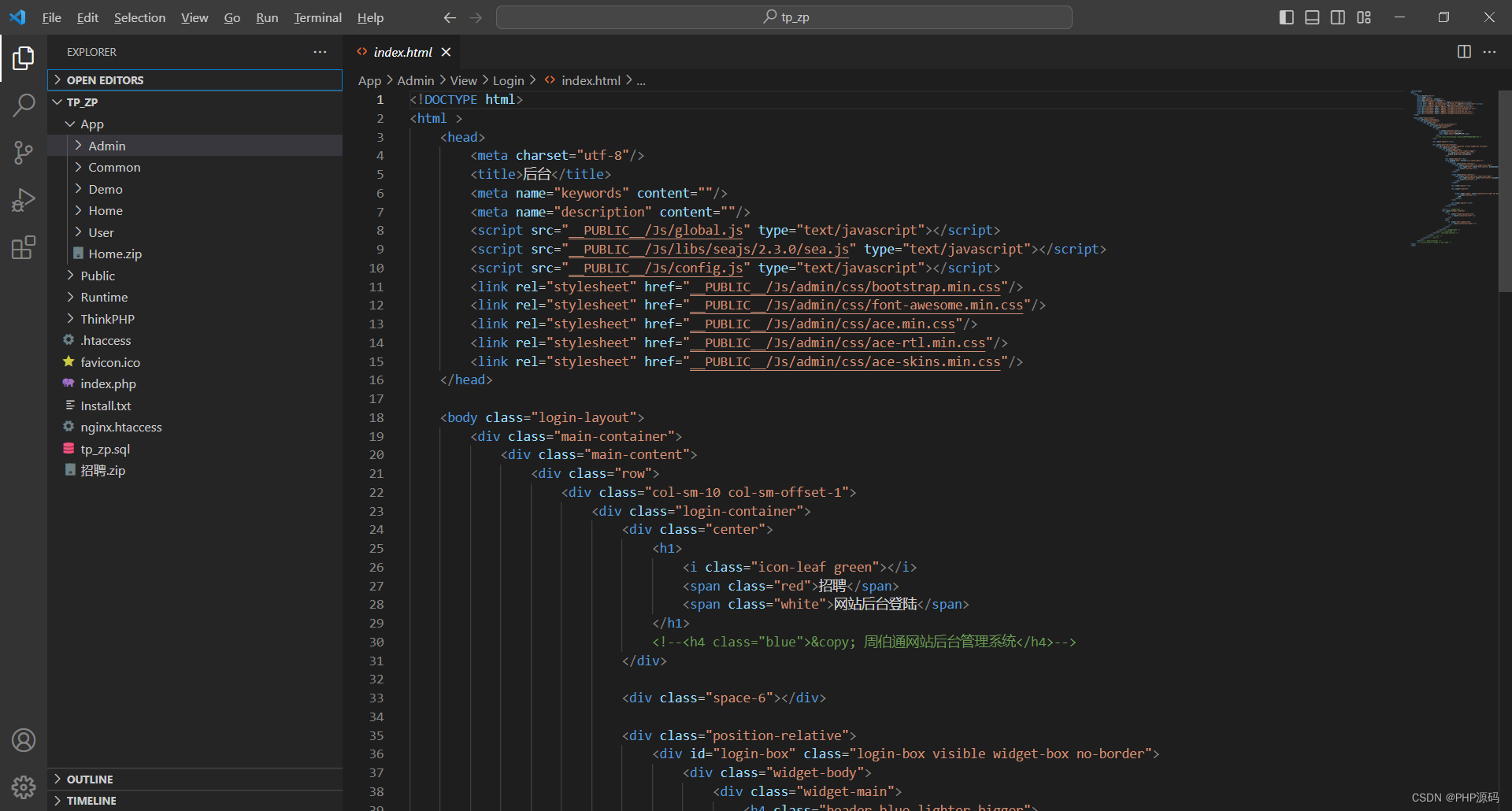
Task: Select the index.html editor tab
Action: [402, 52]
